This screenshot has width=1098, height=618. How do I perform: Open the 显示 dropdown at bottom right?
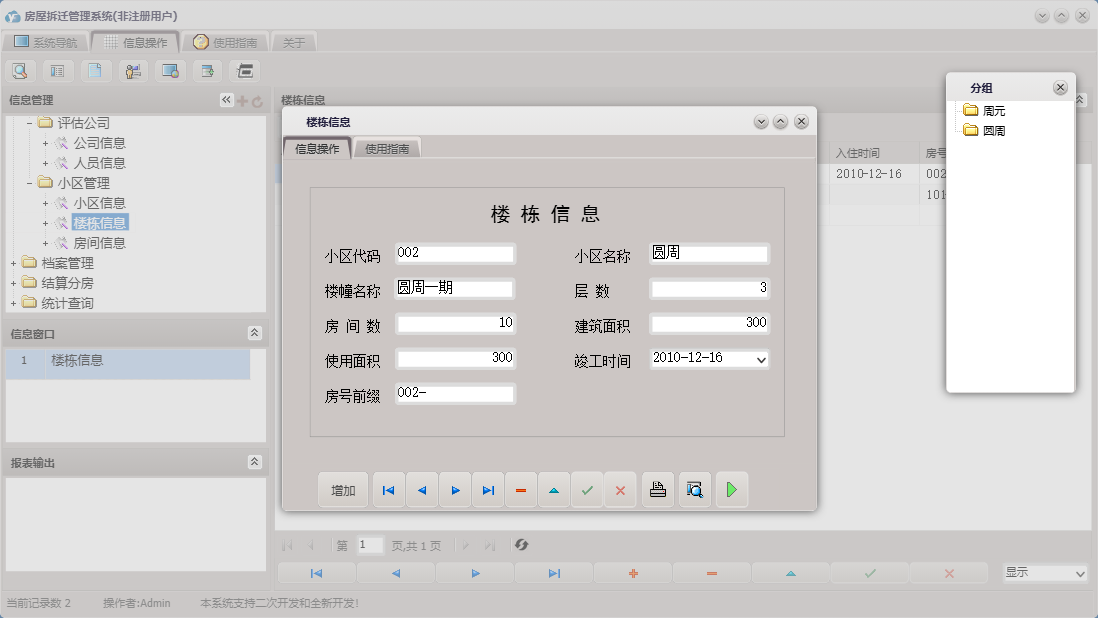pos(1045,573)
